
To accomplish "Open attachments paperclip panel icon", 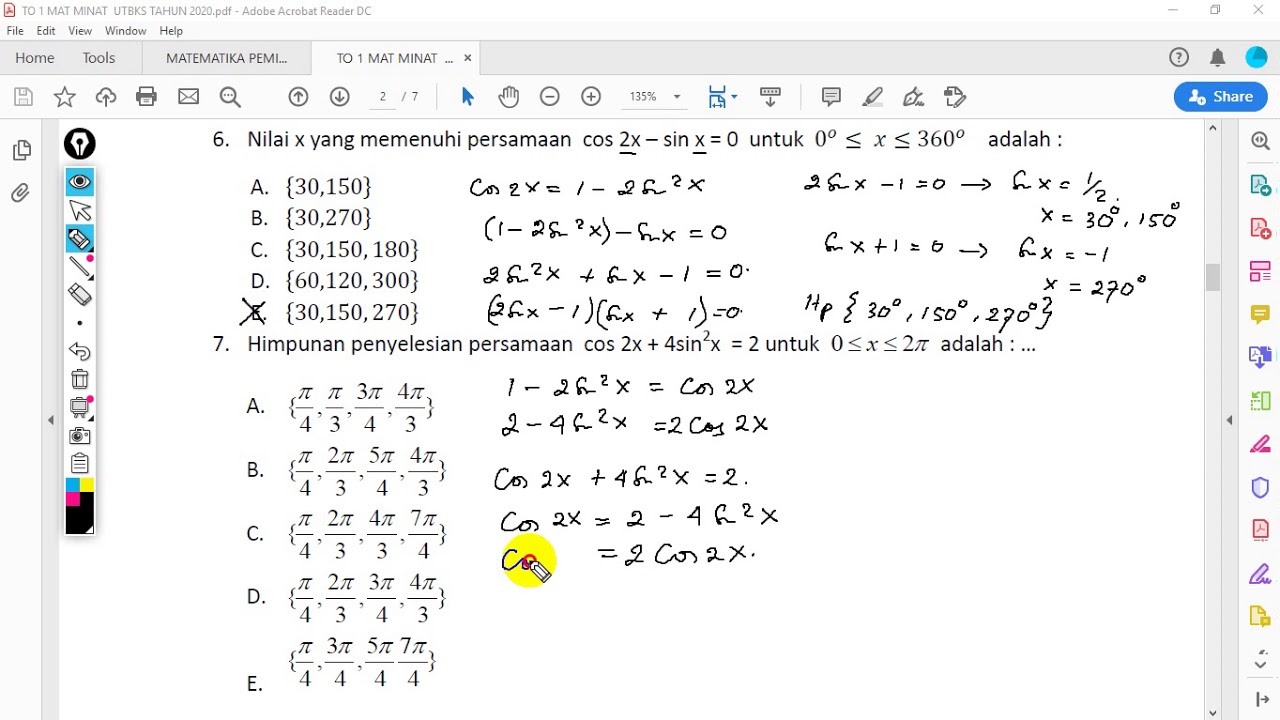I will (21, 193).
